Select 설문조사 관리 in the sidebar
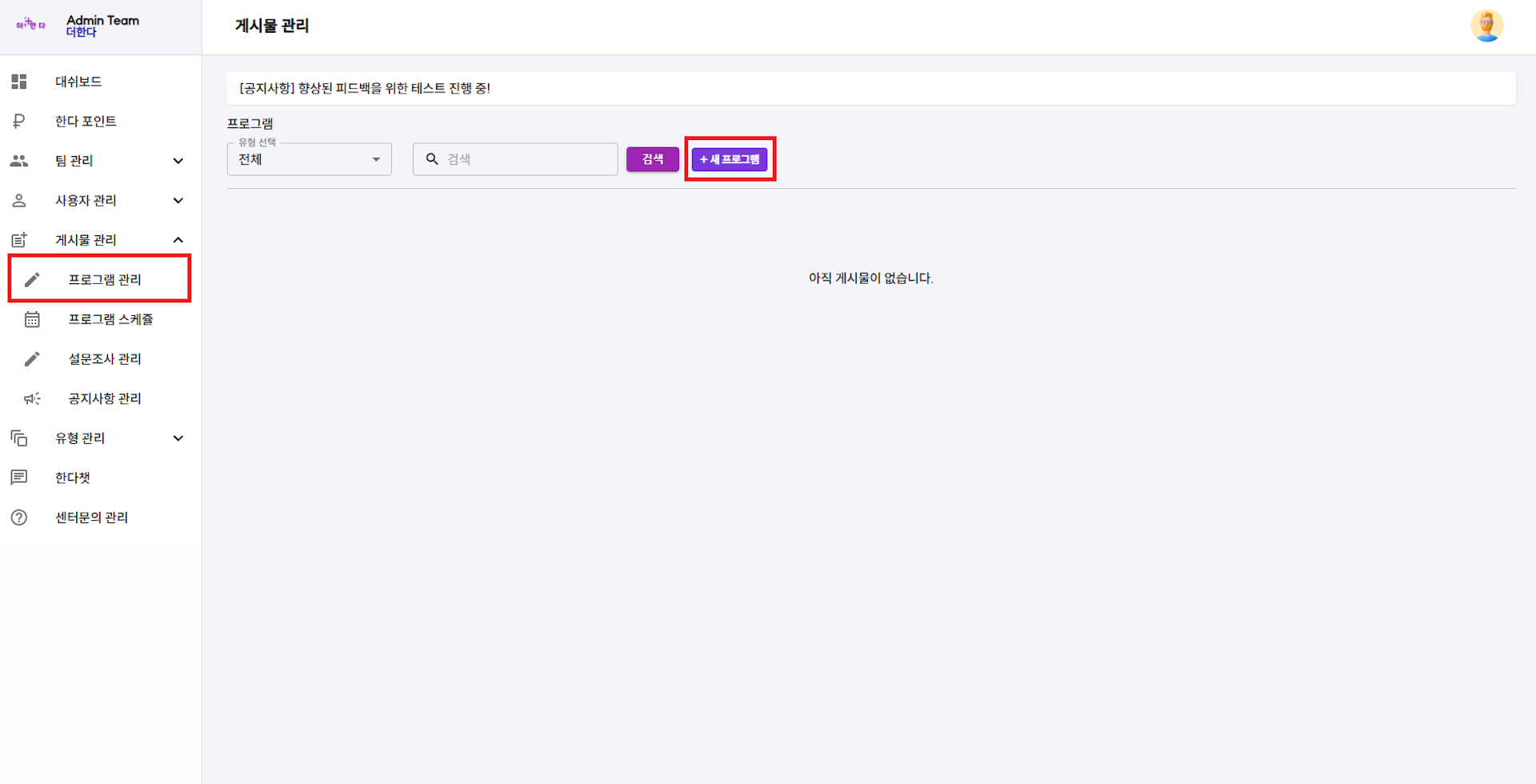1536x784 pixels. 104,358
